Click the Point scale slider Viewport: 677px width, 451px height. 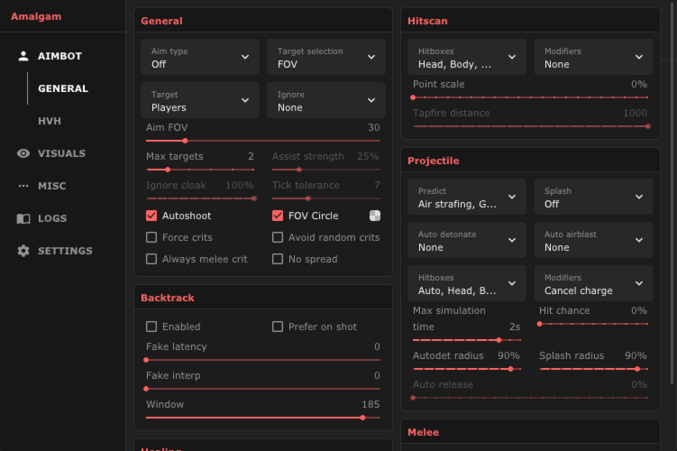pyautogui.click(x=530, y=98)
